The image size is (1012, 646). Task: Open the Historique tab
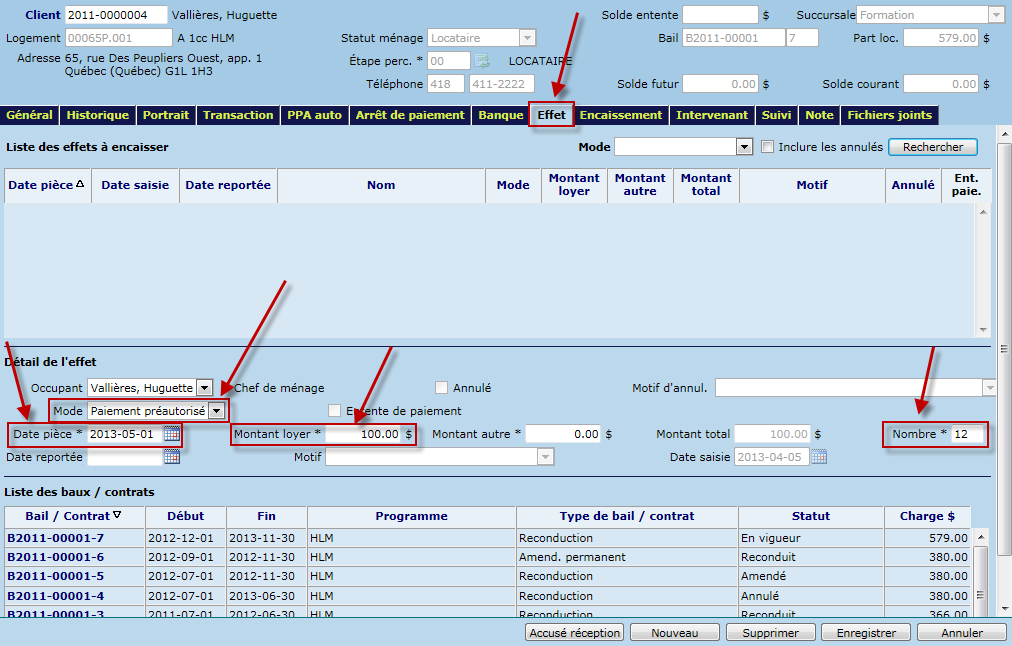pos(97,115)
